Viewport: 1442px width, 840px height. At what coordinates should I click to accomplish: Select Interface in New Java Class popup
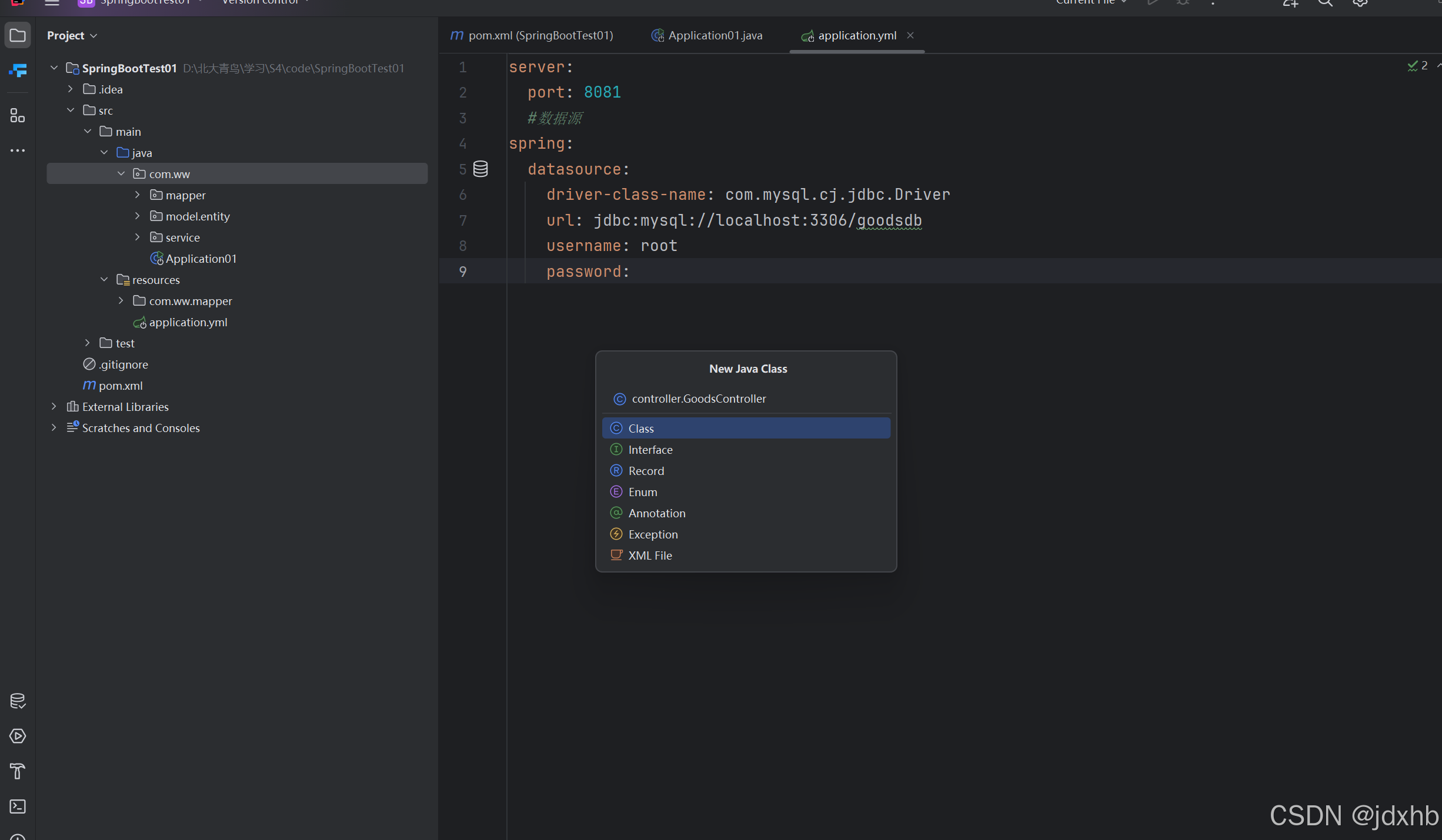pyautogui.click(x=650, y=450)
